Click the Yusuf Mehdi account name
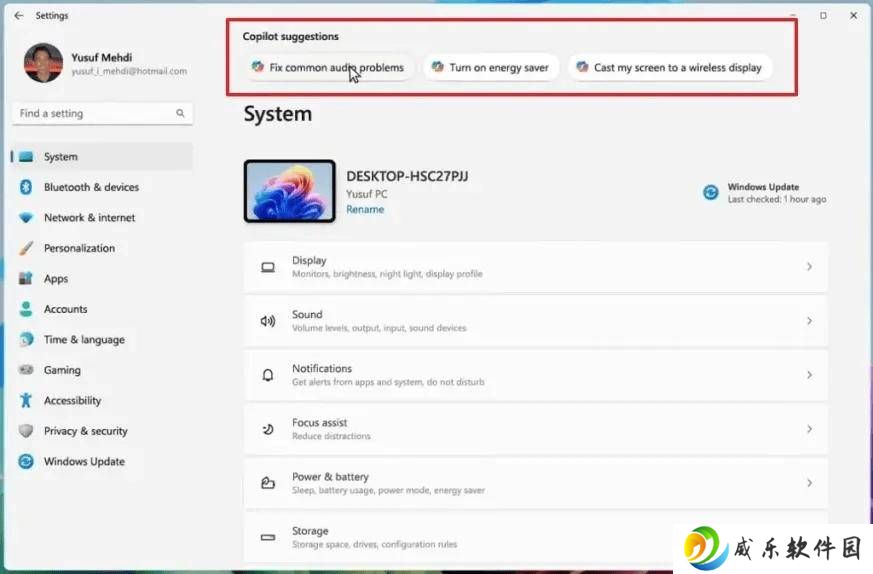The width and height of the screenshot is (873, 574). pyautogui.click(x=101, y=57)
